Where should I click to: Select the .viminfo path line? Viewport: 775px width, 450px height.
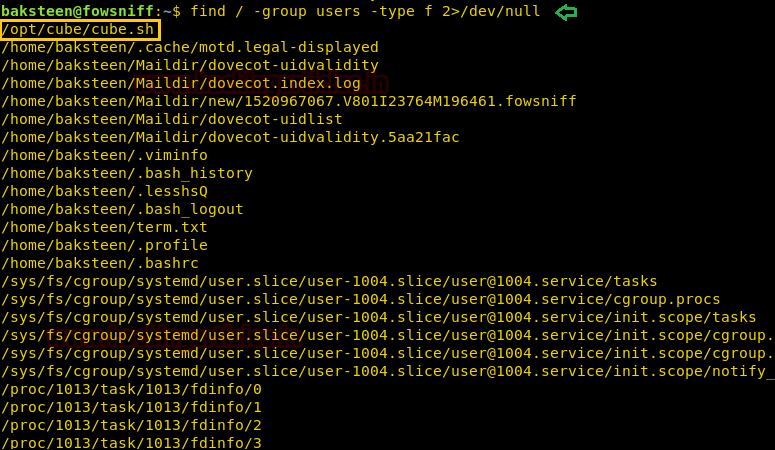click(x=104, y=155)
